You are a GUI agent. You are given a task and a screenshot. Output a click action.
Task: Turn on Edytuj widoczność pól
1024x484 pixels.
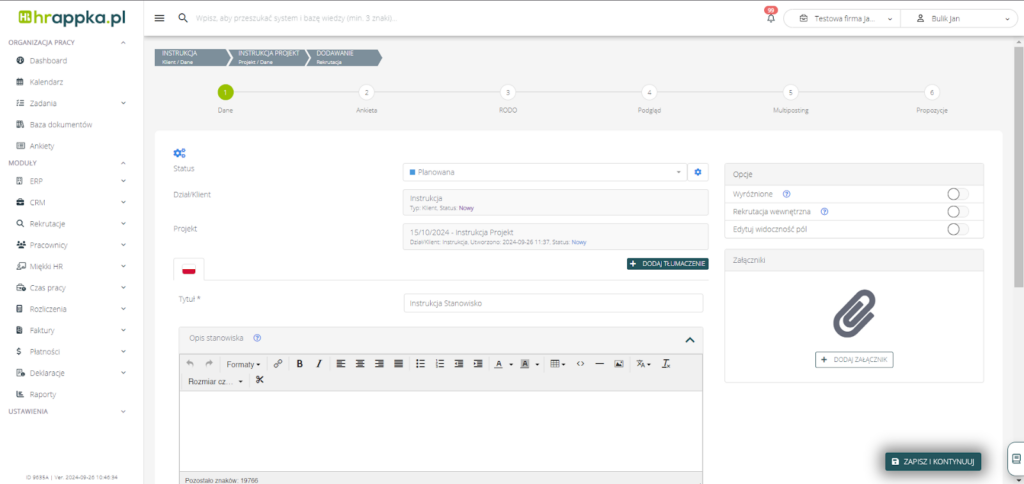click(957, 229)
